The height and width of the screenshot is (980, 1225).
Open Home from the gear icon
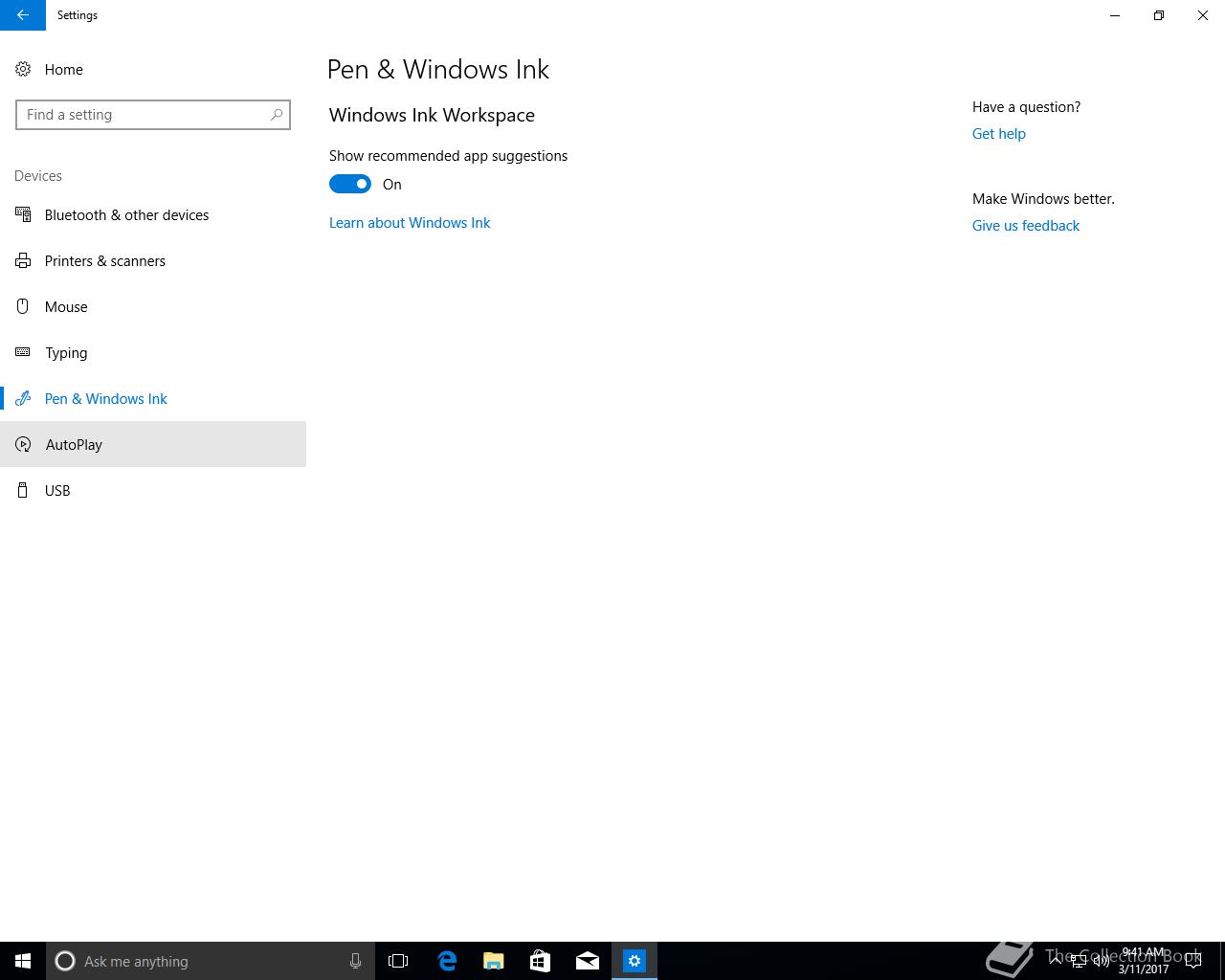(23, 69)
